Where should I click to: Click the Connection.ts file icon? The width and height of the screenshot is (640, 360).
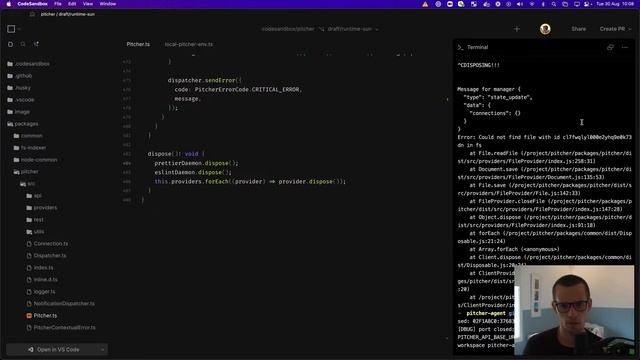pyautogui.click(x=29, y=244)
